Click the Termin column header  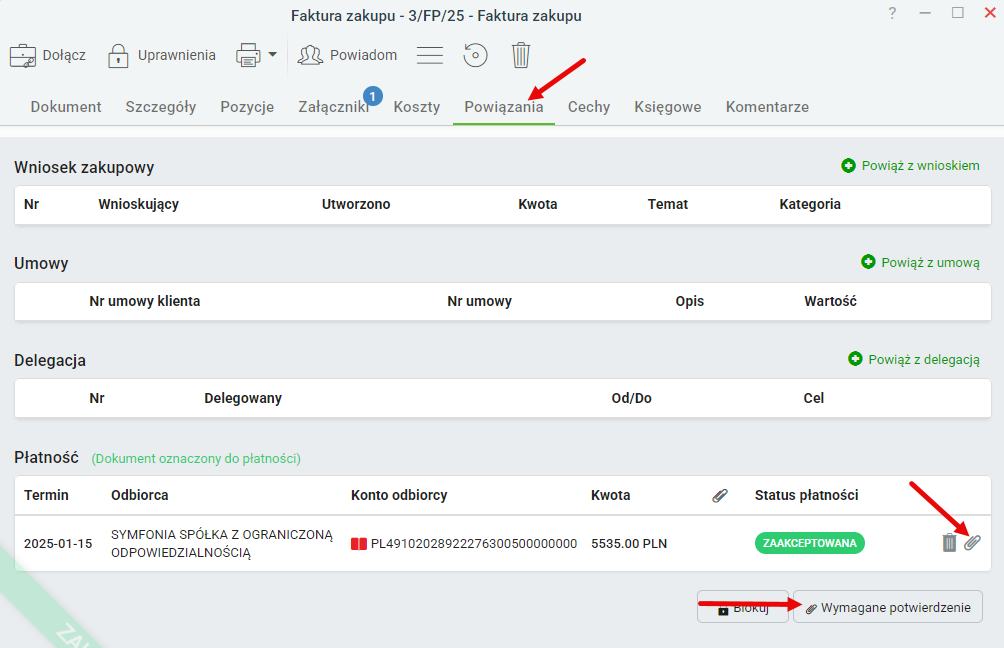tap(46, 495)
